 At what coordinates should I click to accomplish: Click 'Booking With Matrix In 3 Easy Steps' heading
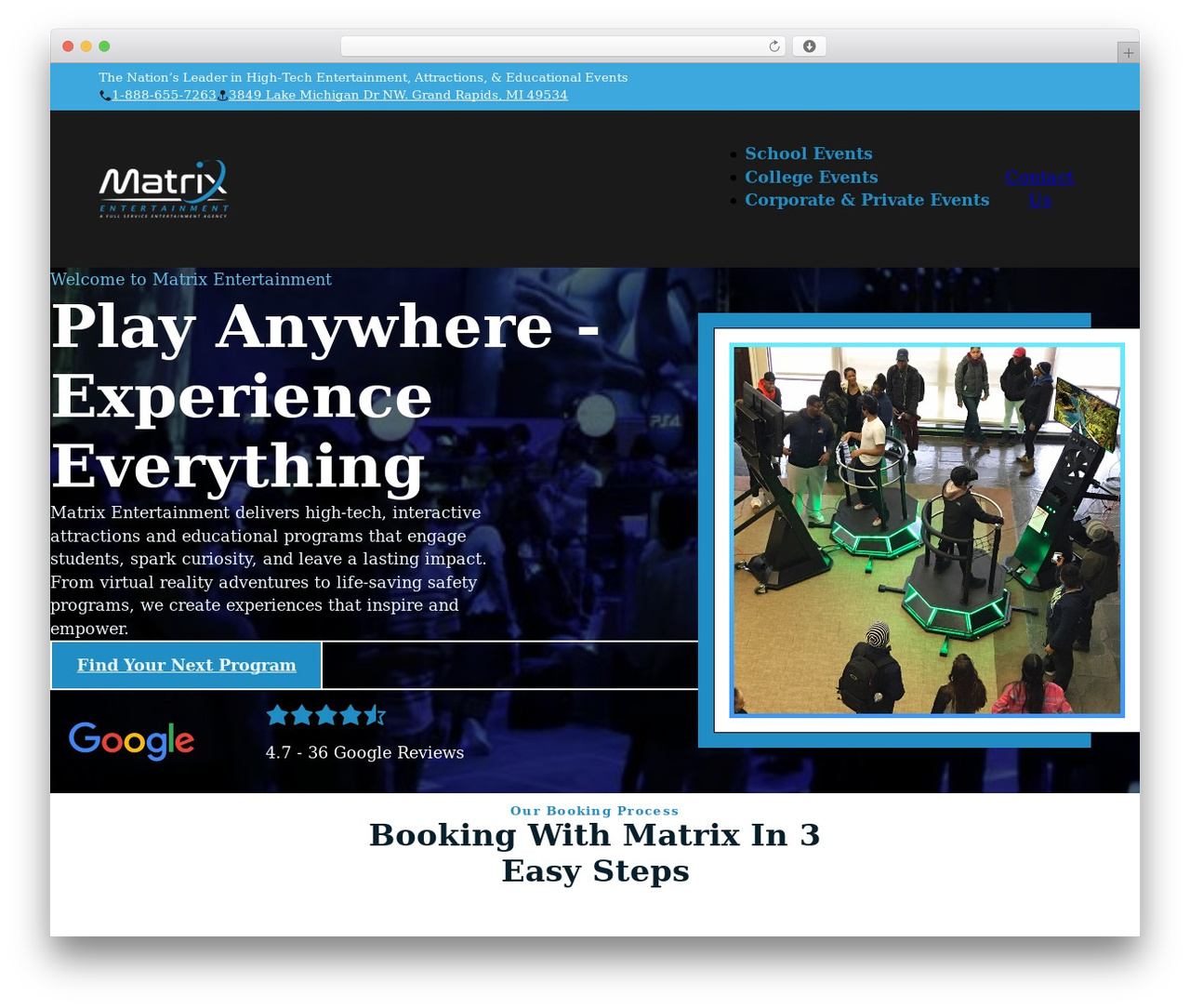click(595, 853)
